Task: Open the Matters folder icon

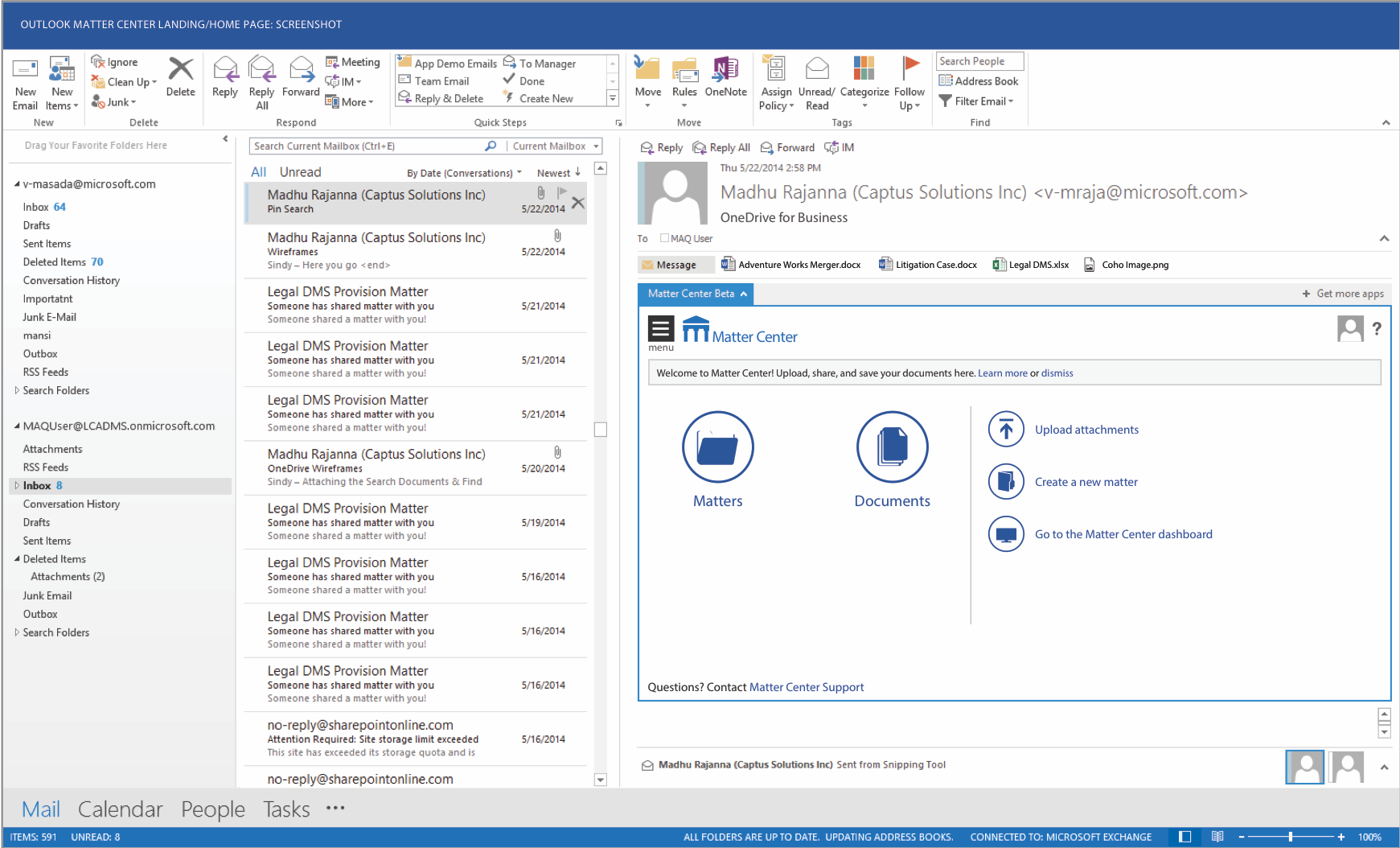Action: point(717,447)
